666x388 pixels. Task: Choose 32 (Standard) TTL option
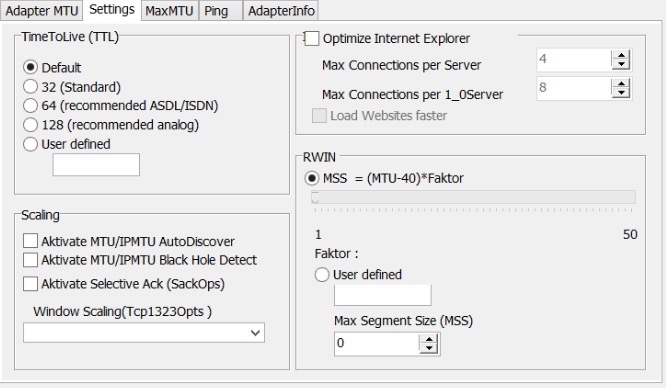pyautogui.click(x=31, y=86)
